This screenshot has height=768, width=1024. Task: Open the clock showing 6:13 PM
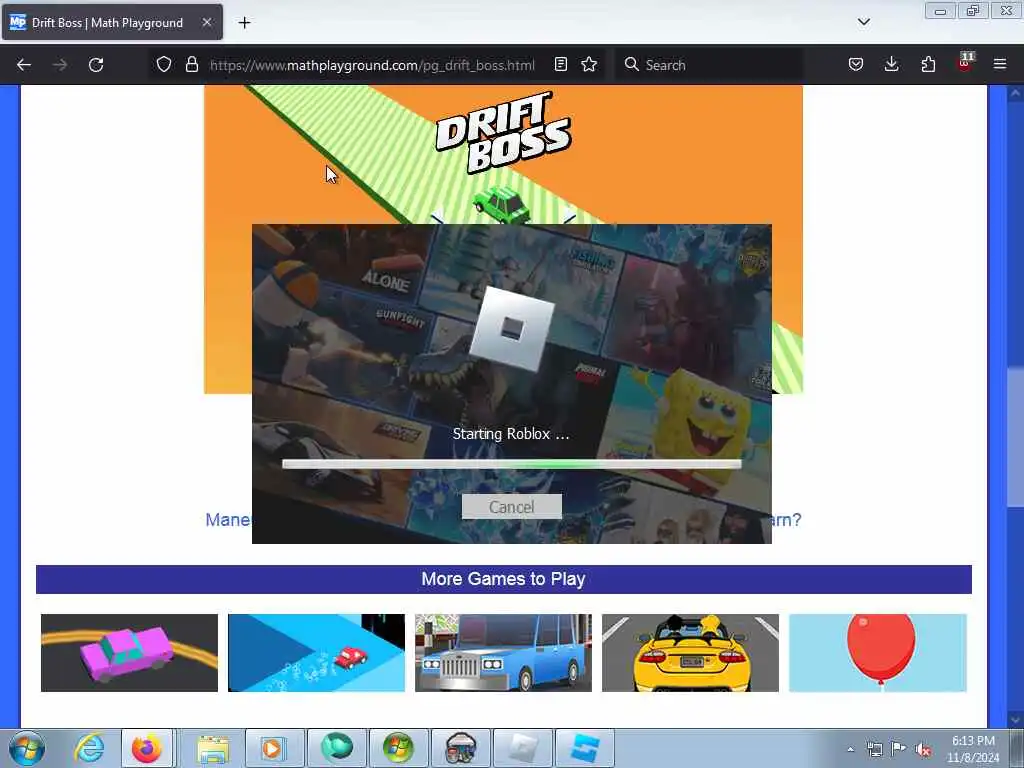pyautogui.click(x=973, y=749)
